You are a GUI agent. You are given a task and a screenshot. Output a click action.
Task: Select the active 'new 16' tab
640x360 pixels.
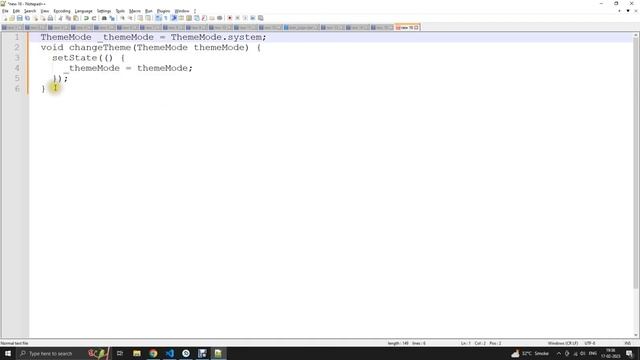pos(407,27)
